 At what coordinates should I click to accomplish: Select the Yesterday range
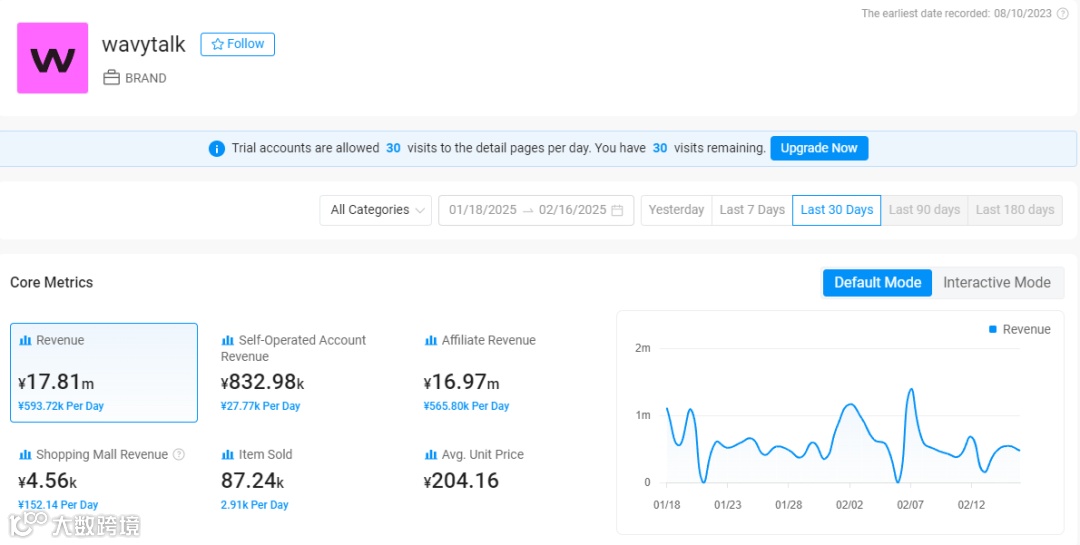tap(676, 210)
